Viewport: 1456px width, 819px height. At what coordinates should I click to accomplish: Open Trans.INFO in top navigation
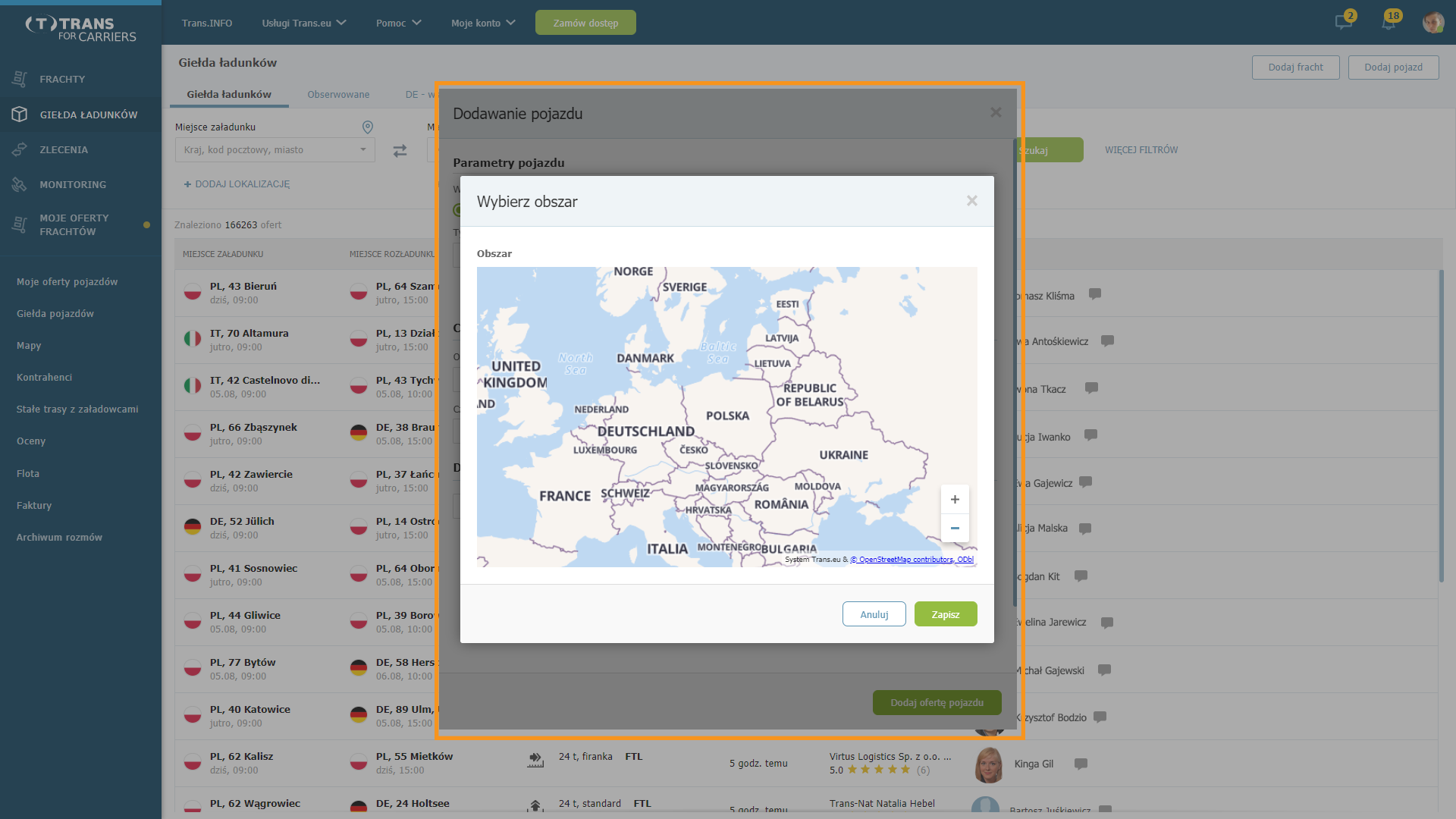click(x=207, y=23)
